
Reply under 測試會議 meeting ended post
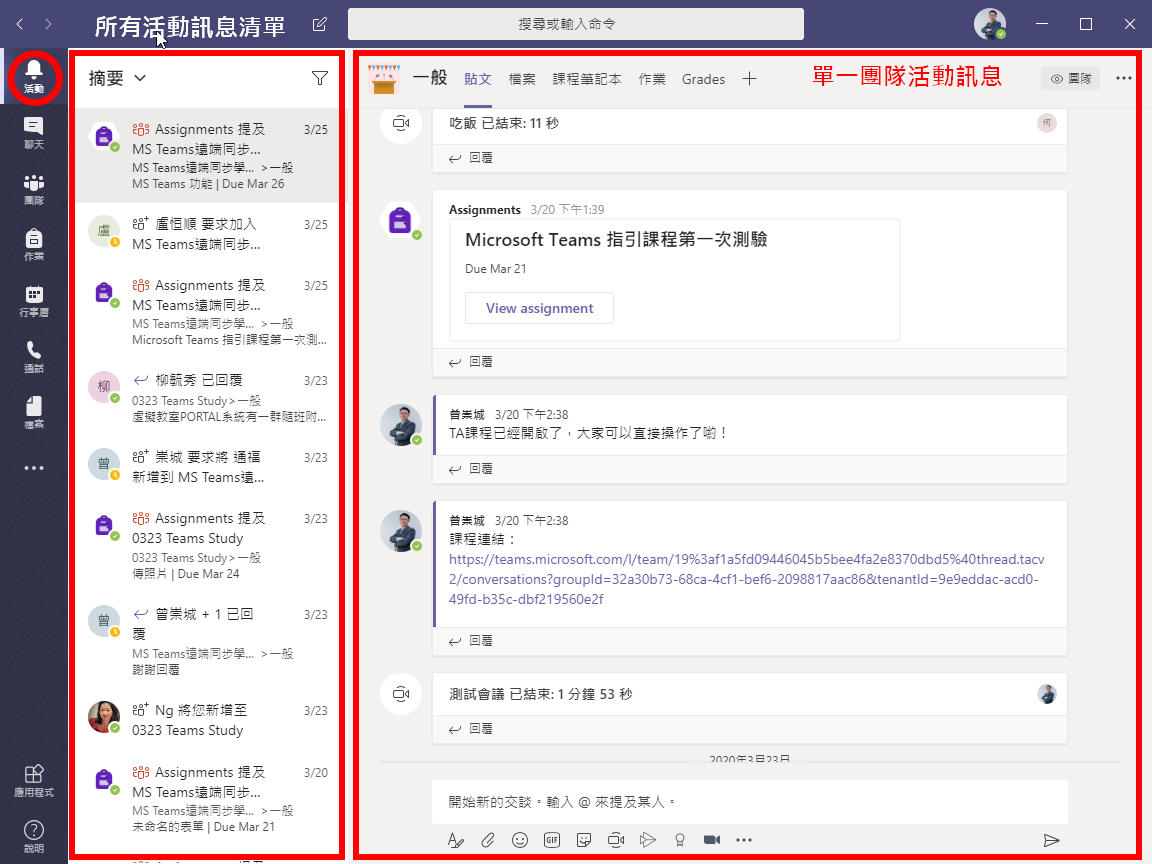pyautogui.click(x=470, y=729)
